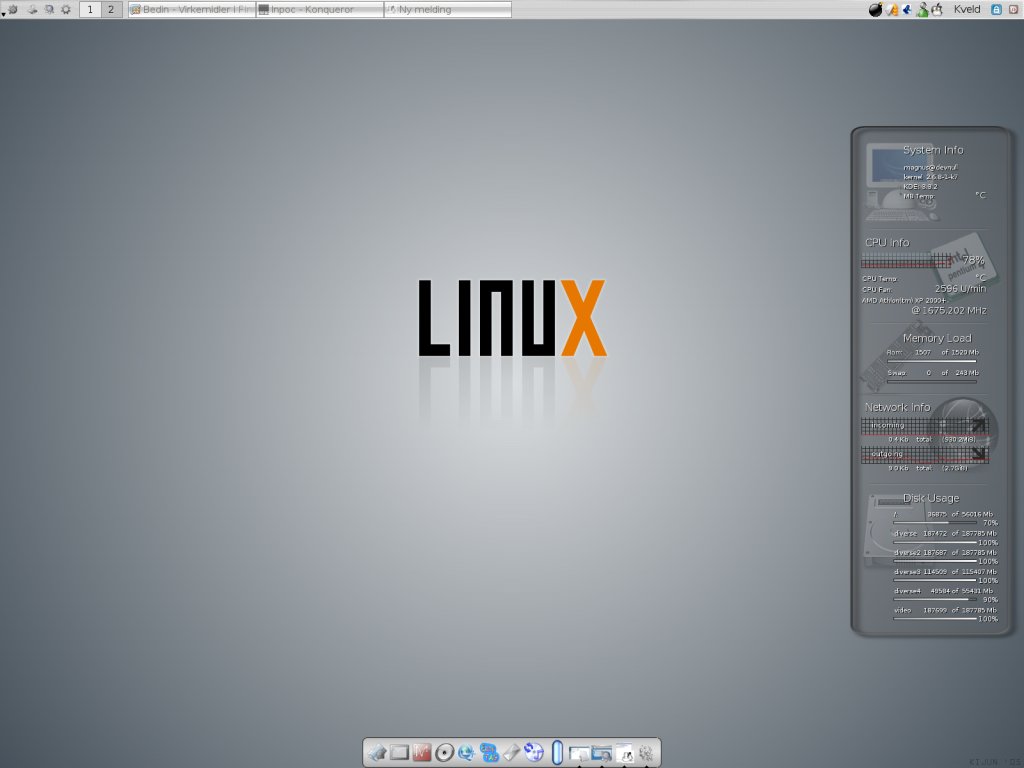
Task: Click the Disk Usage heading
Action: coord(931,498)
